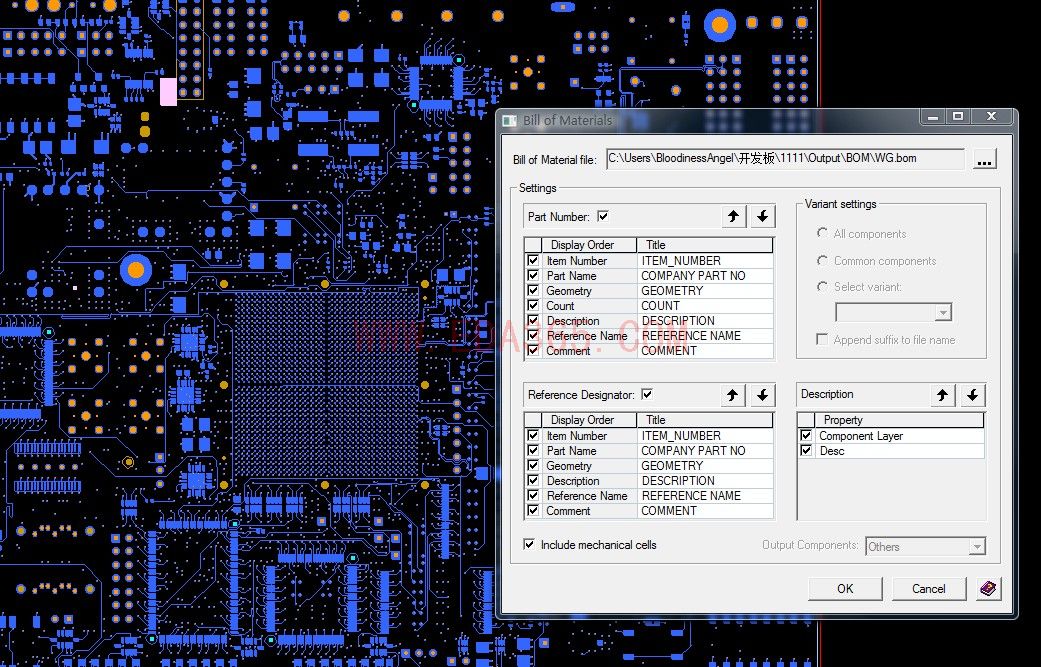Screen dimensions: 1041x667
Task: Toggle Append suffix to file name
Action: [x=822, y=340]
